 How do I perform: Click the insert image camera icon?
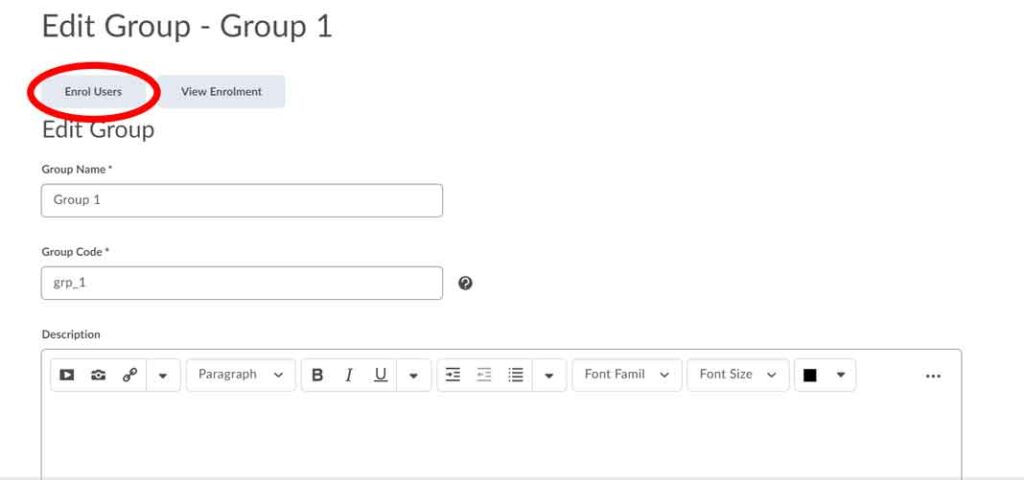tap(98, 375)
